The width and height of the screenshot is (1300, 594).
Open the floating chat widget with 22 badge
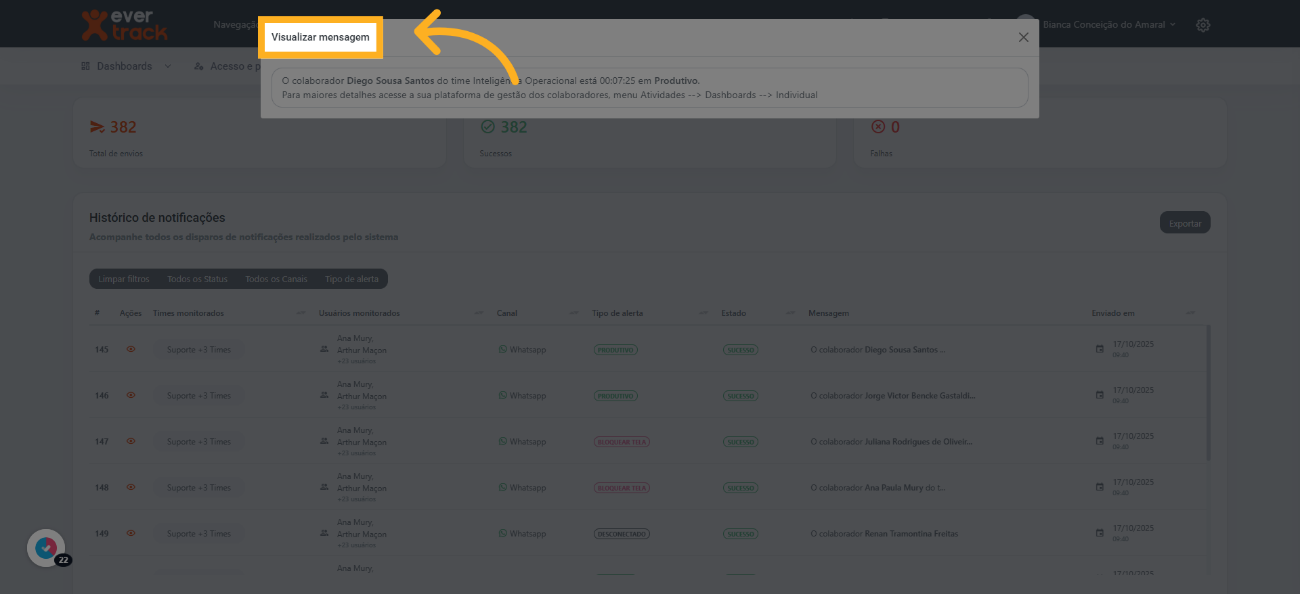46,548
